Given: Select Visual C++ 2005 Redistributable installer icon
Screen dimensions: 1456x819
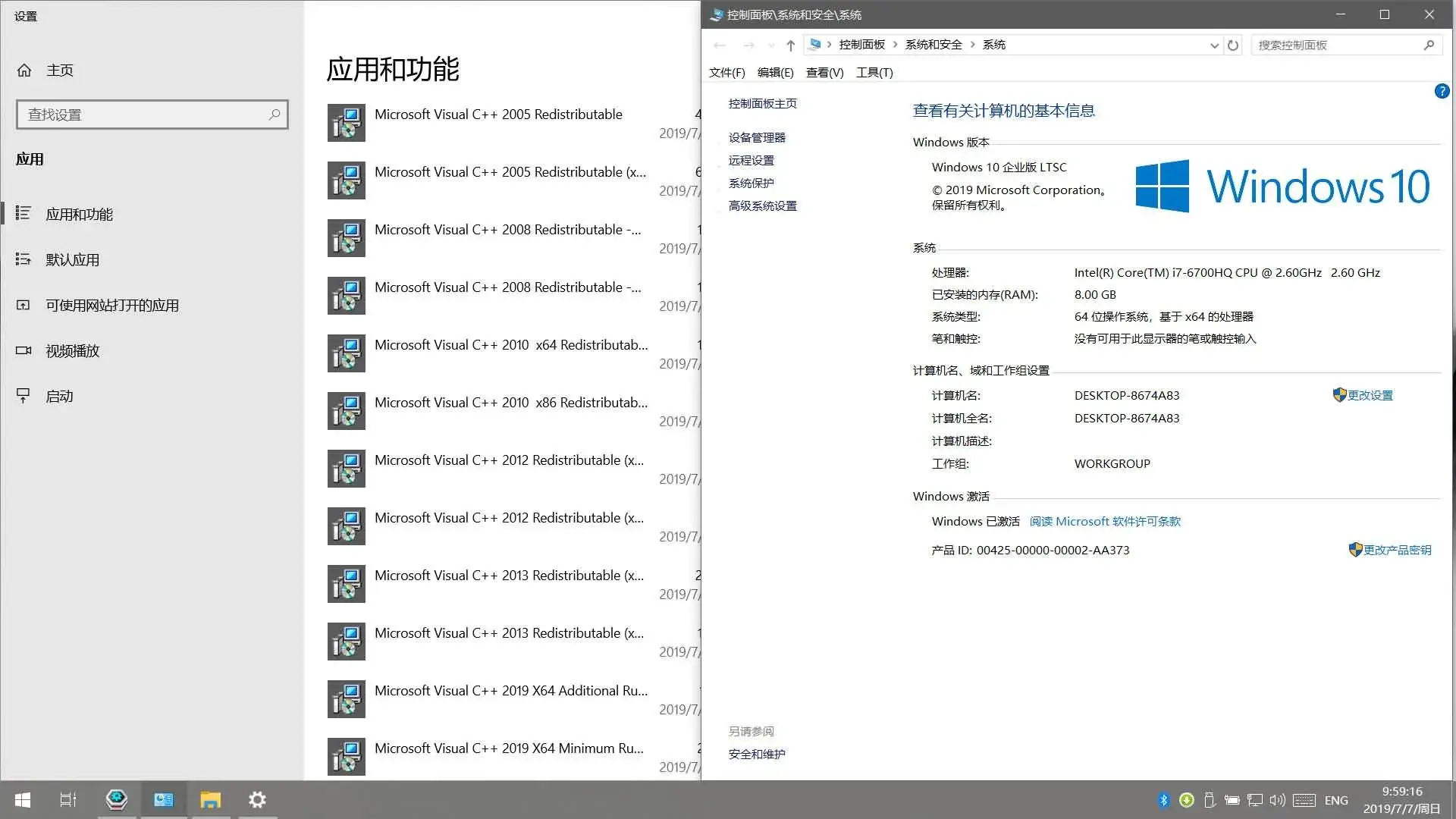Looking at the screenshot, I should (x=347, y=123).
